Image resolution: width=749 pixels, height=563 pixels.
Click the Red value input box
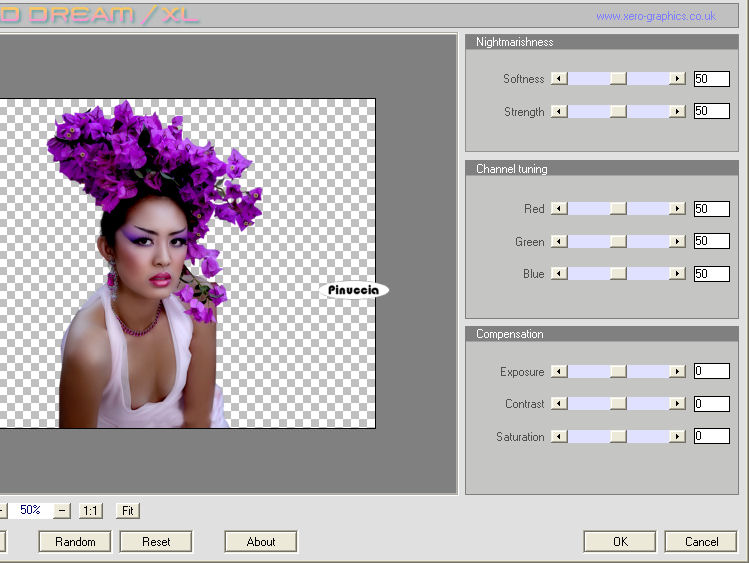(x=712, y=209)
